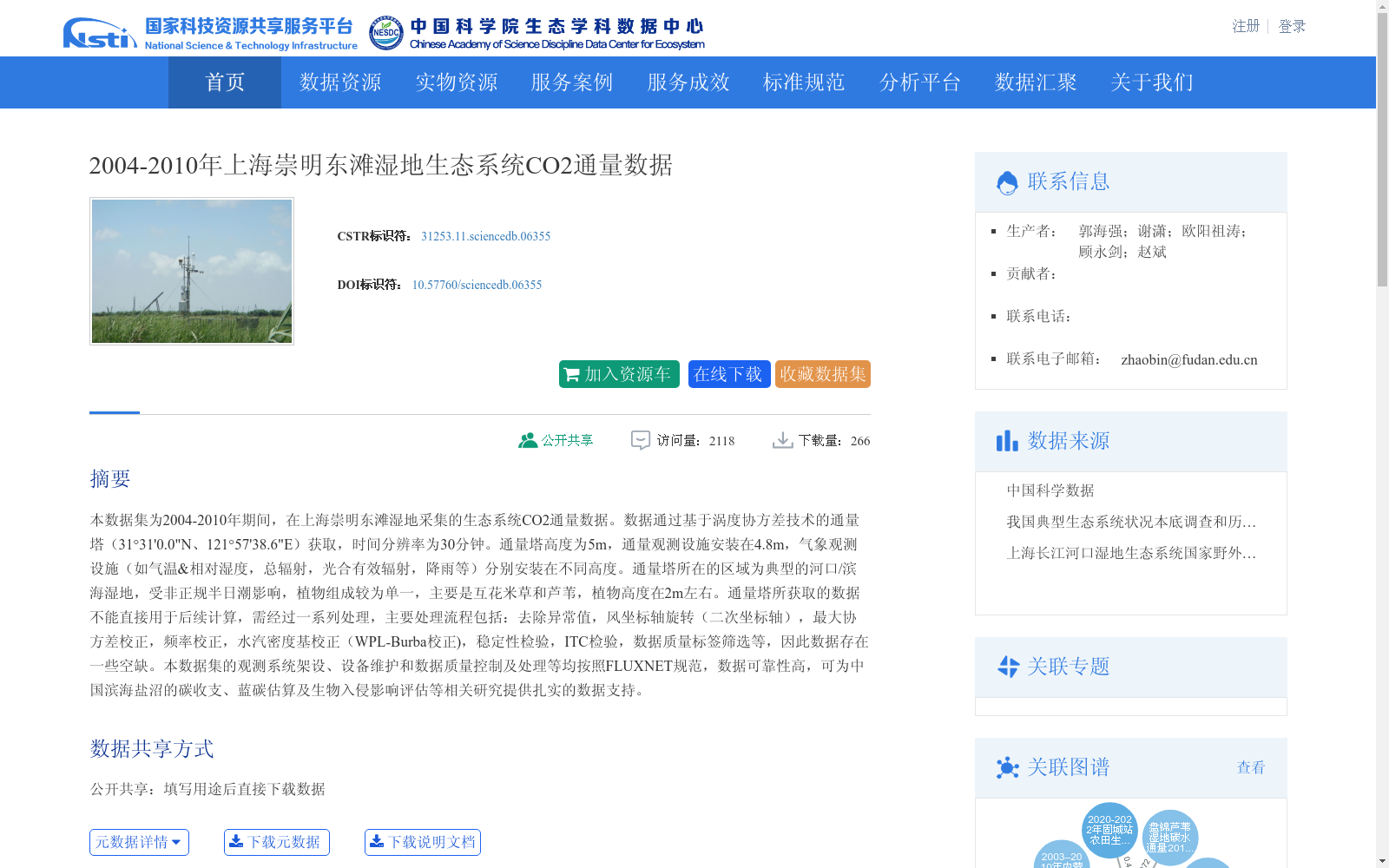Click the 生产者 names 郭海强 谢潇
Image resolution: width=1389 pixels, height=868 pixels.
(x=1163, y=241)
